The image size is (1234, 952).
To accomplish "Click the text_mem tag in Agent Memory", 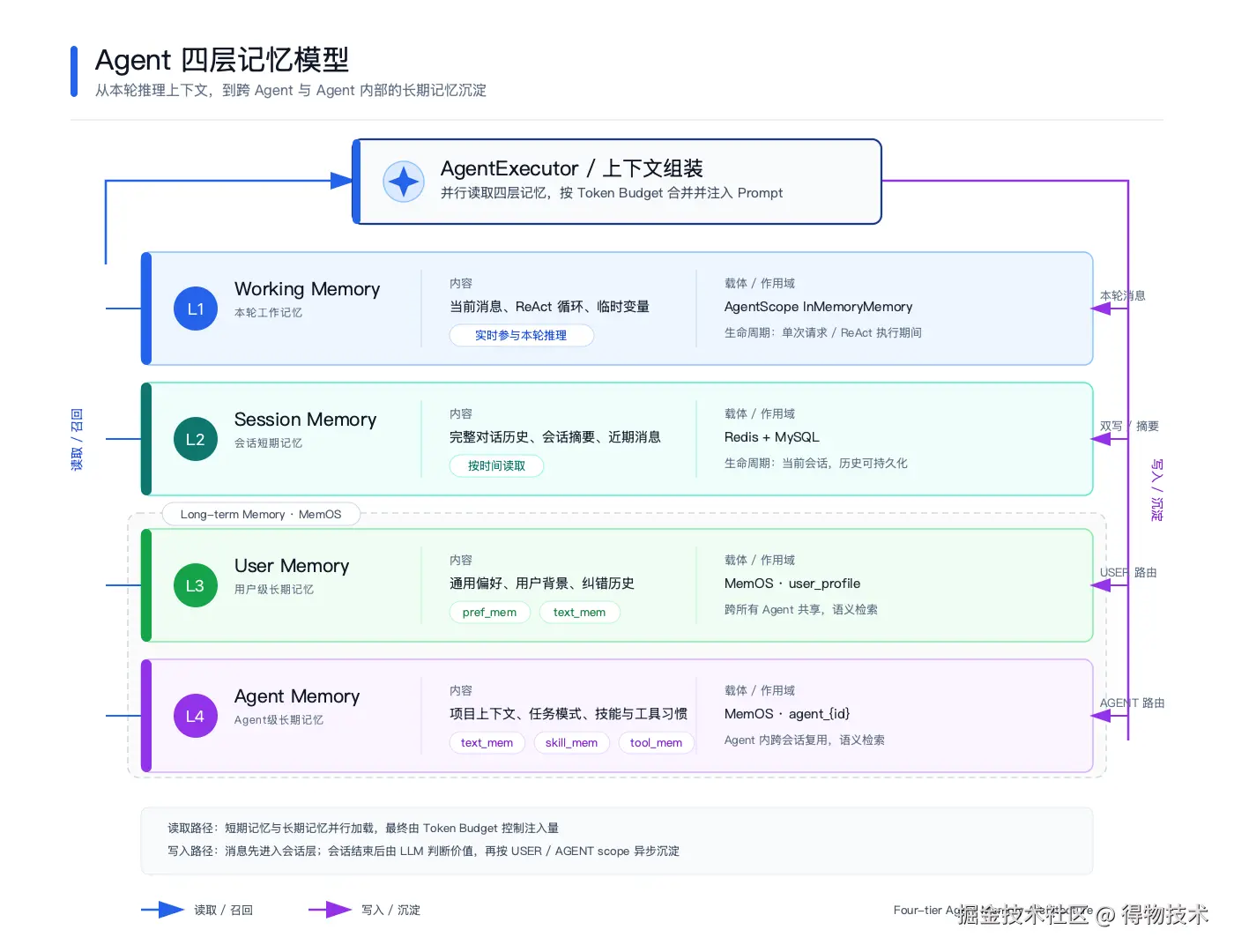I will [487, 743].
